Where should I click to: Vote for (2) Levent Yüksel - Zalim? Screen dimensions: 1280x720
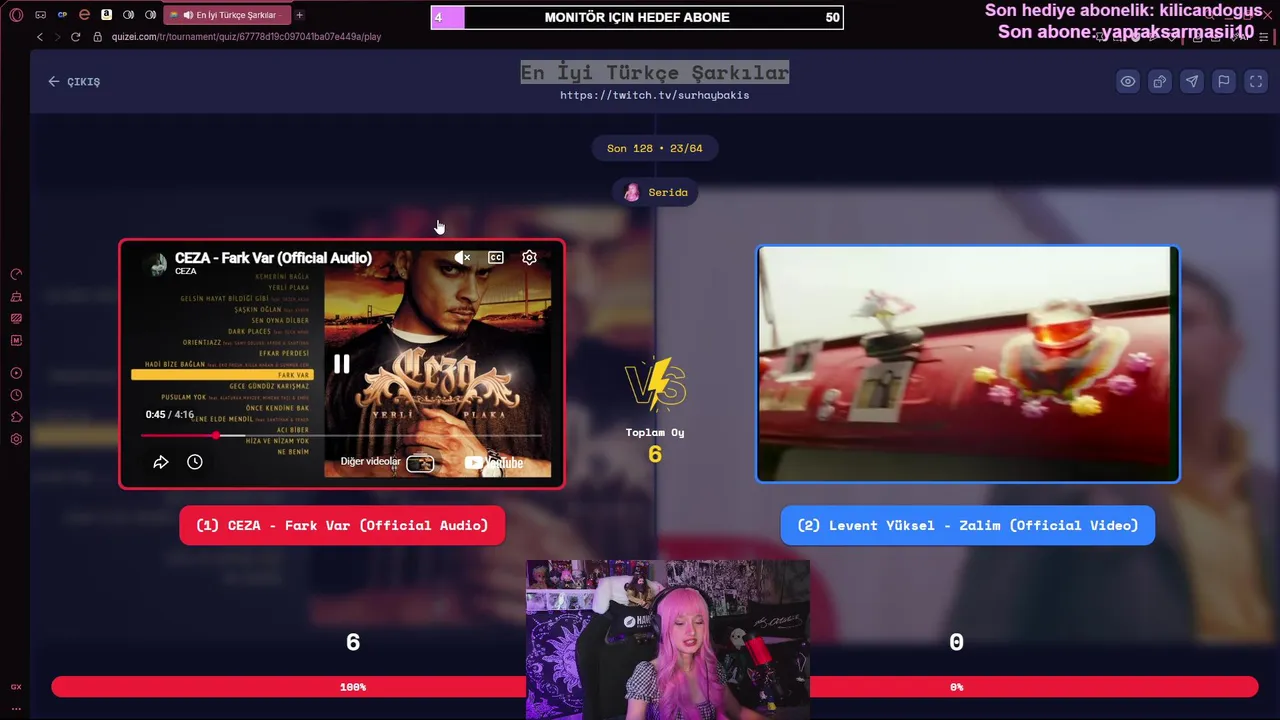967,525
